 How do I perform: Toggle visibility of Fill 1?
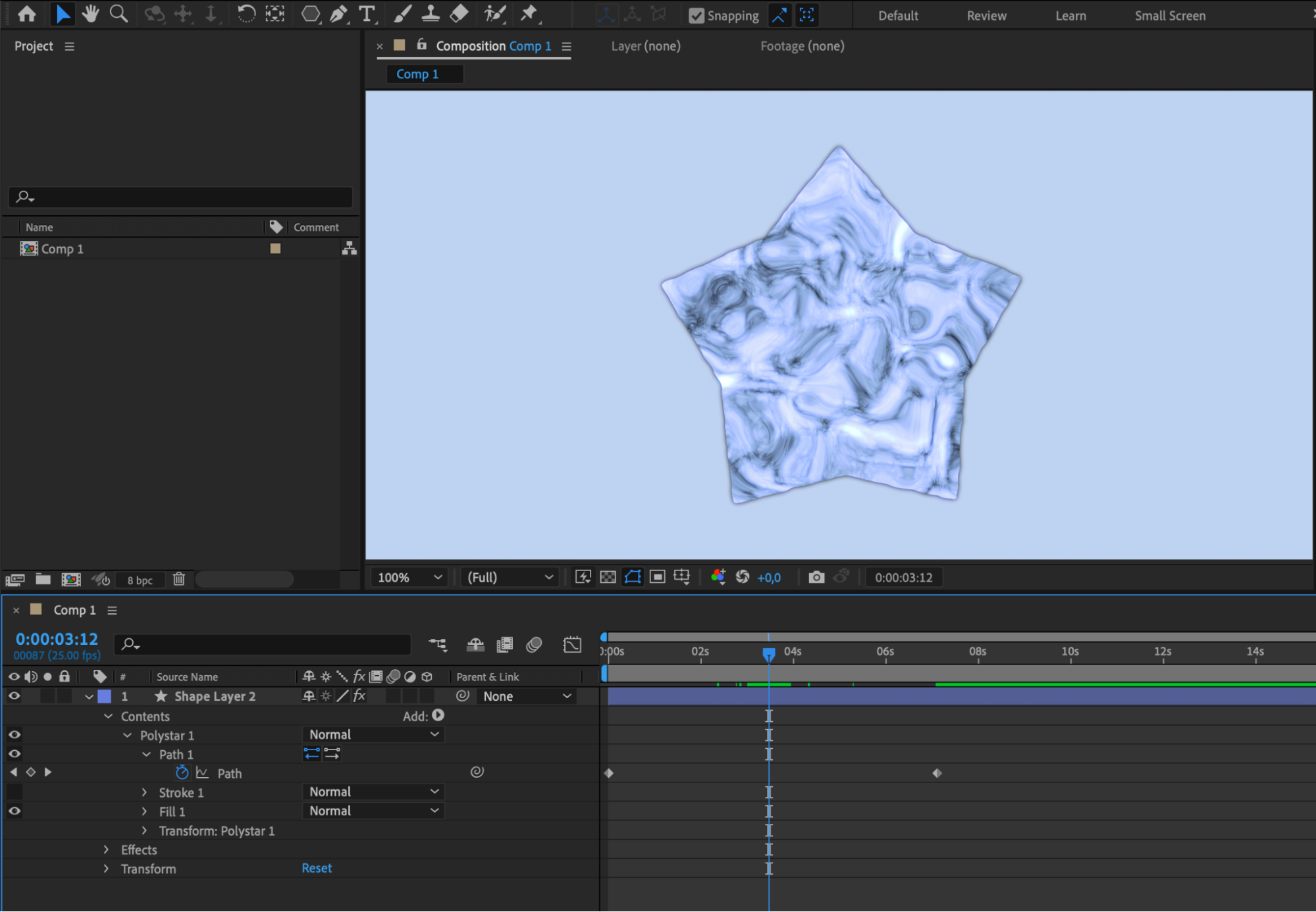coord(14,811)
